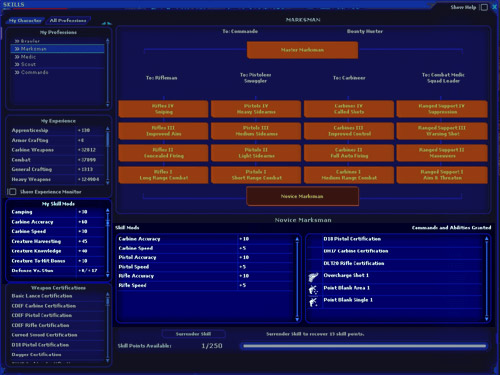The image size is (500, 375).
Task: Click the chevron icon beside Scout profession
Action: (17, 64)
